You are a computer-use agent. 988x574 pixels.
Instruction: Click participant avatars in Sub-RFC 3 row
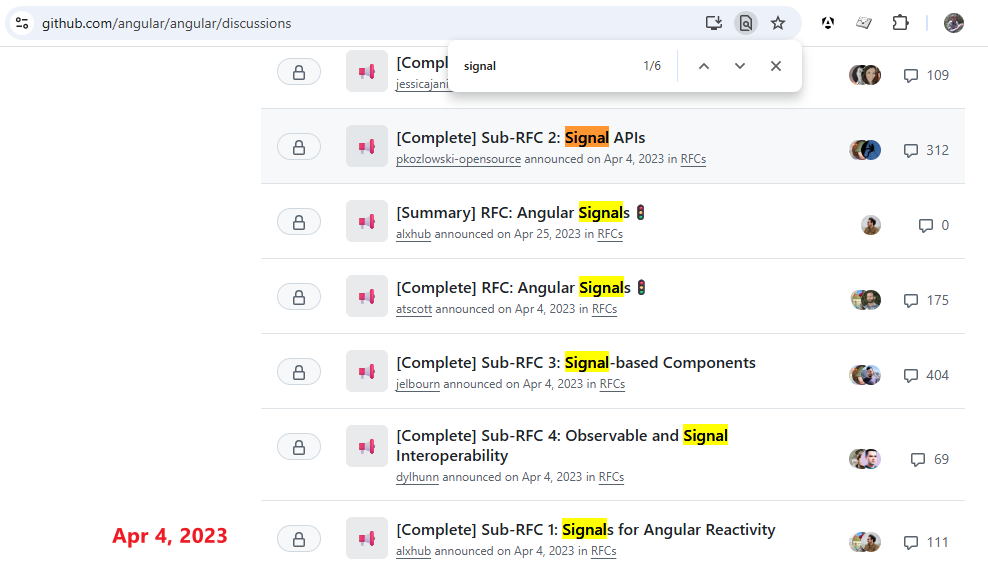[865, 375]
